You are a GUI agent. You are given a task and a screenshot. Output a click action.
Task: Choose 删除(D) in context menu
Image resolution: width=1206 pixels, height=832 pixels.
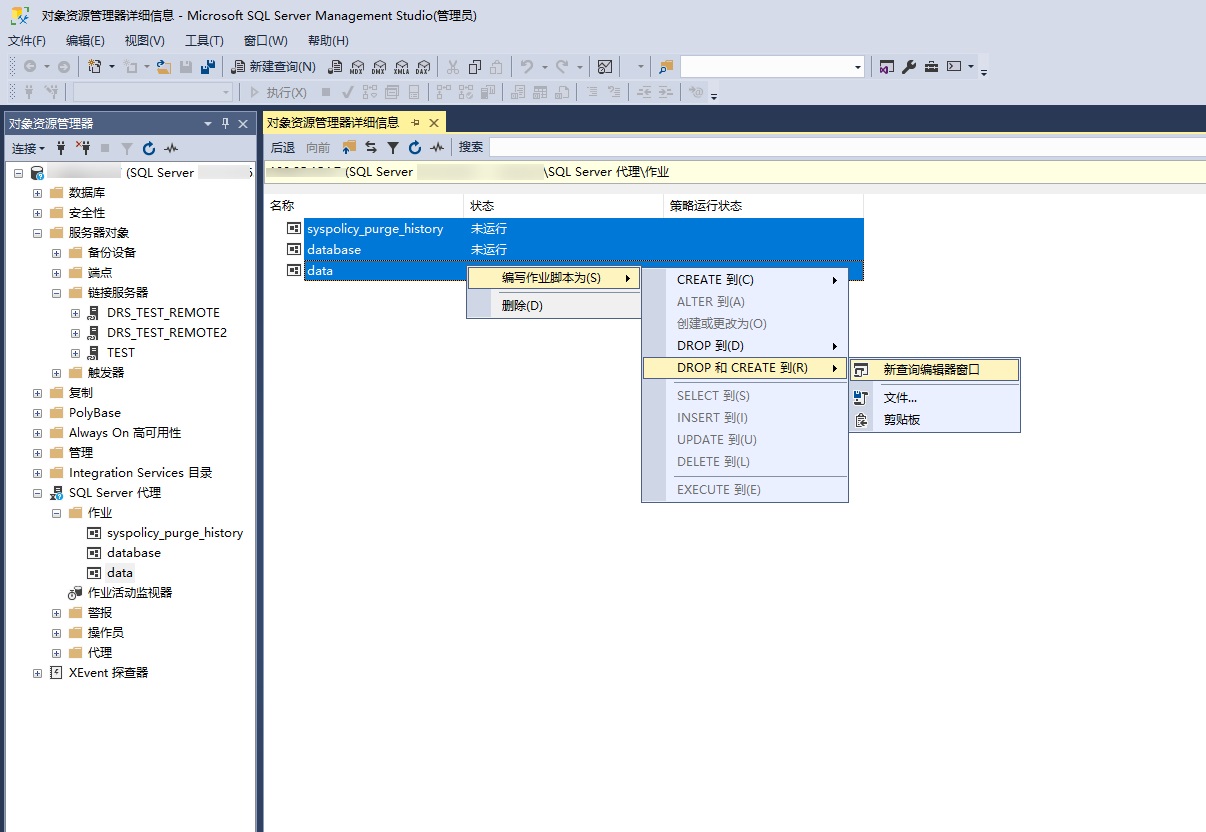(x=554, y=306)
